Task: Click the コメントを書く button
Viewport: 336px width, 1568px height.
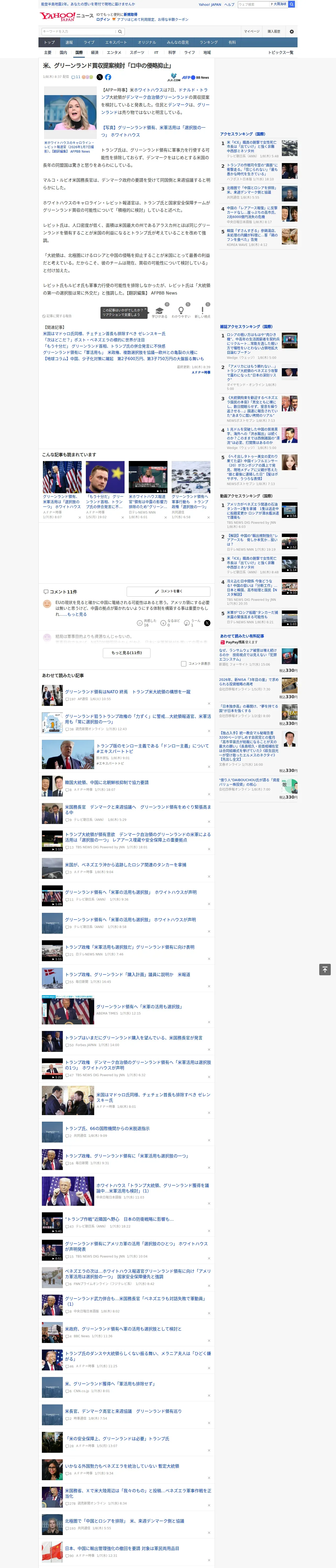Action: click(168, 592)
